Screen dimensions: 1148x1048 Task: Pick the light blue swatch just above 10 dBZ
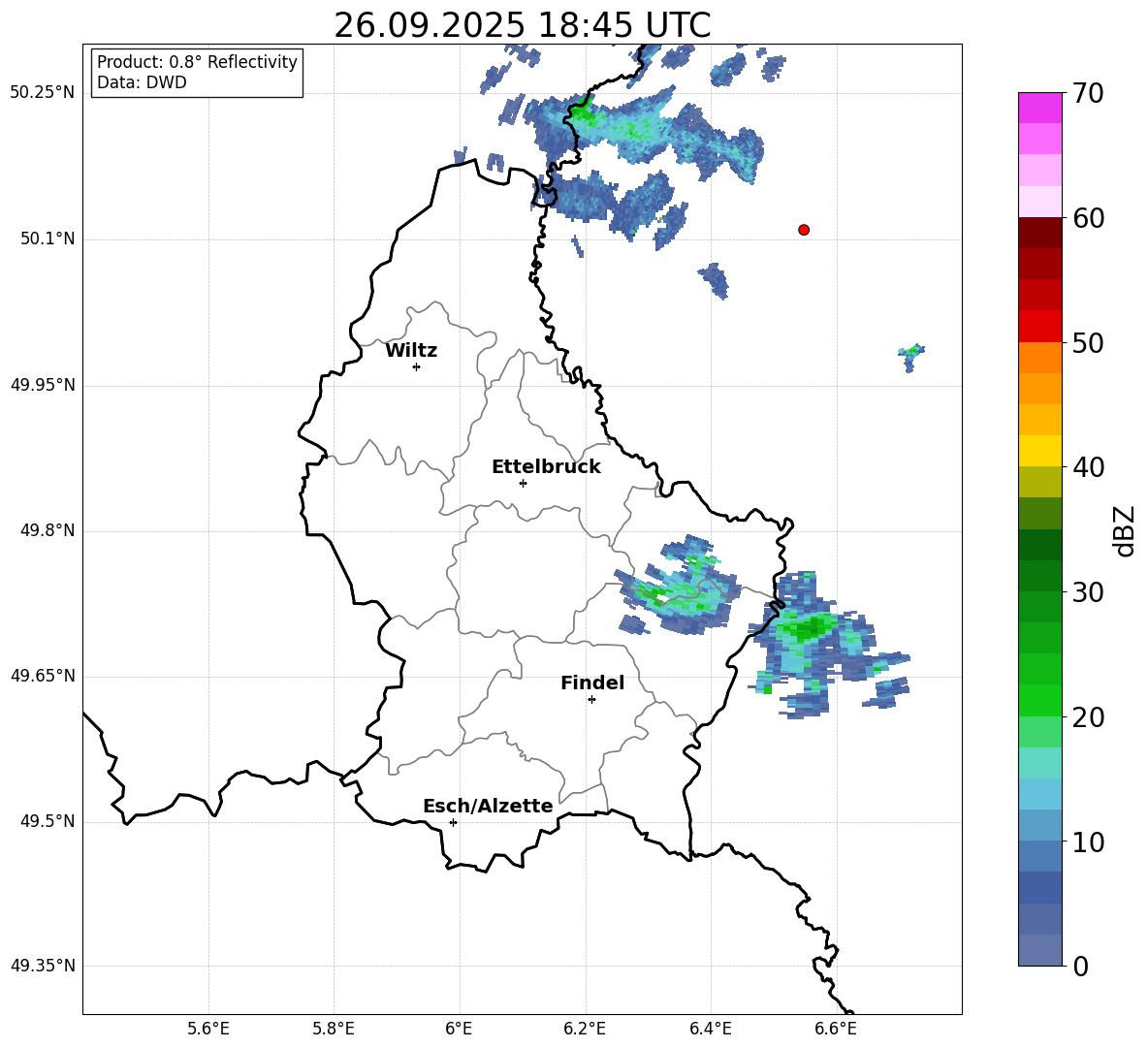[1040, 825]
